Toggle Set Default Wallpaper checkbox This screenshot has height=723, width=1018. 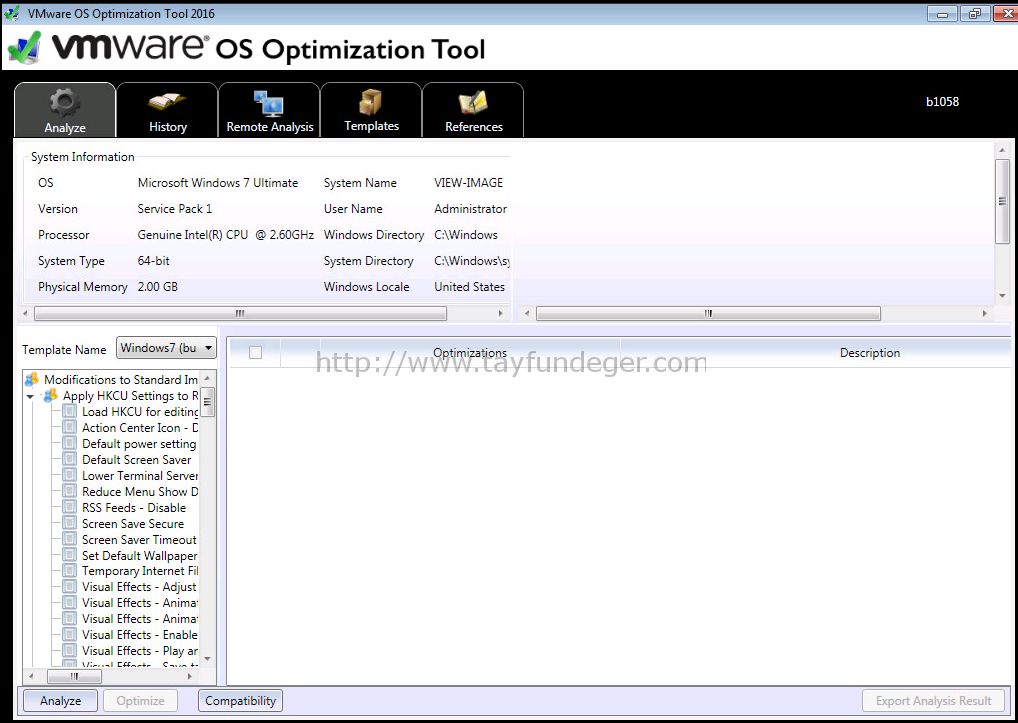coord(70,555)
